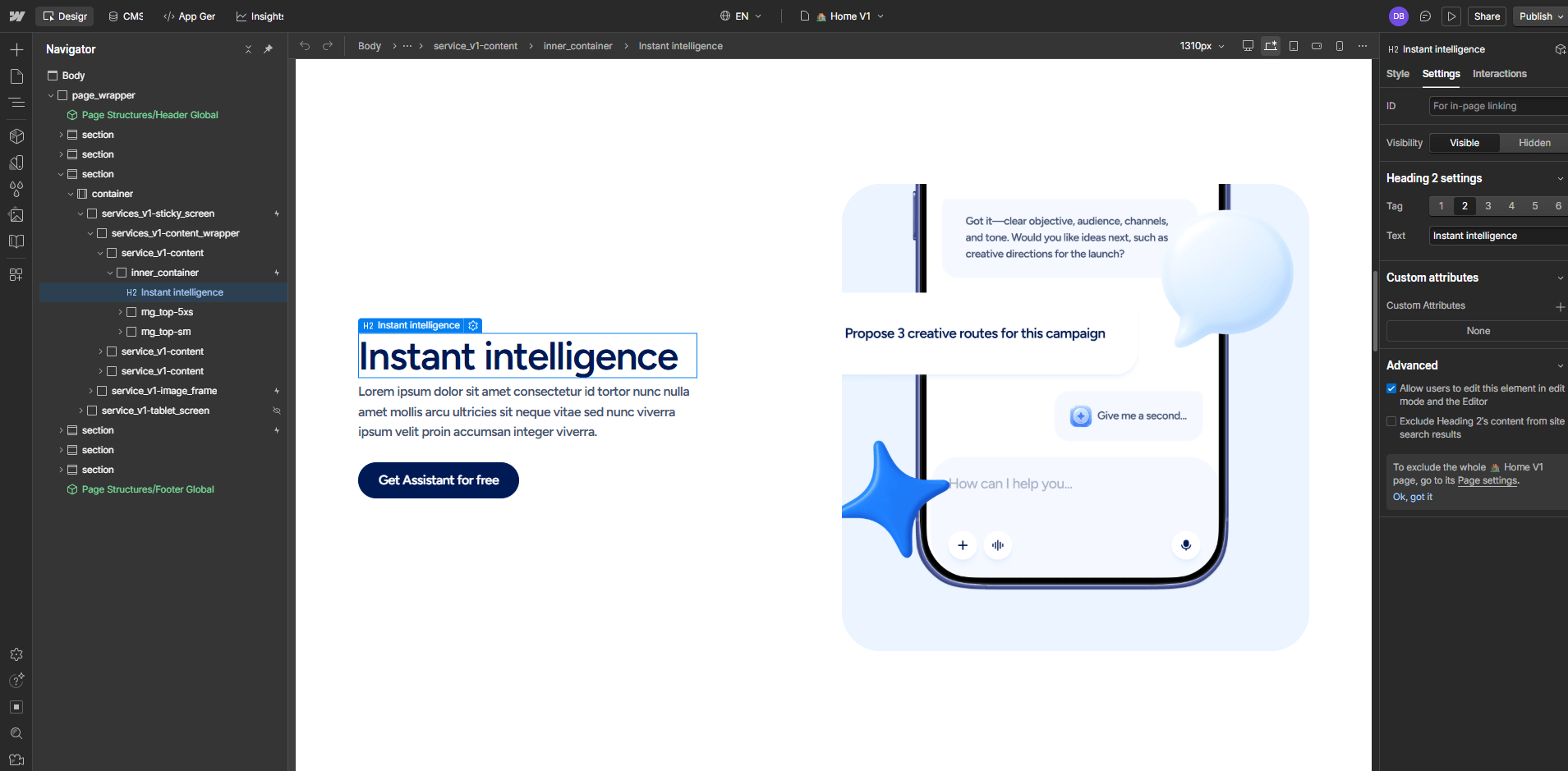Click the ID input field
Viewport: 1568px width, 771px height.
[x=1498, y=106]
